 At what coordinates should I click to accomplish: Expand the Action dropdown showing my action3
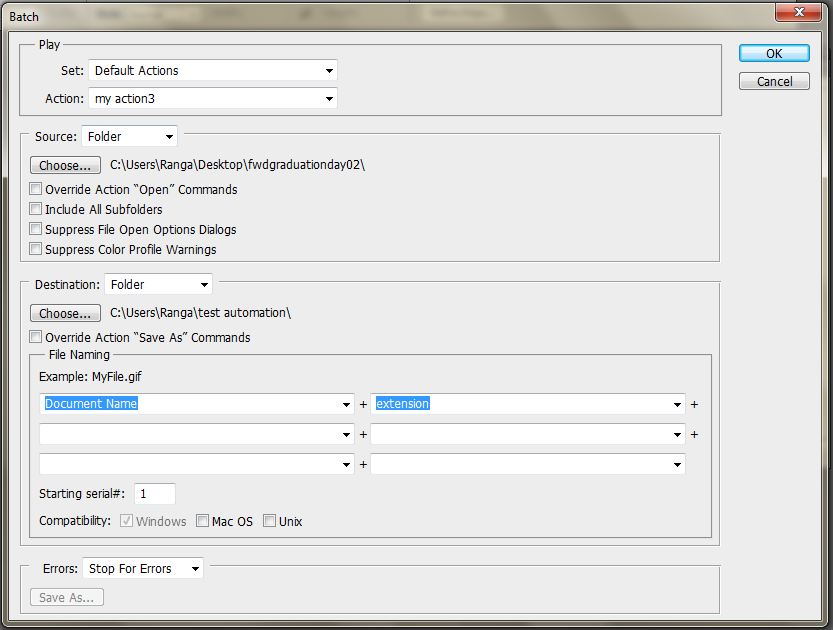[x=213, y=99]
